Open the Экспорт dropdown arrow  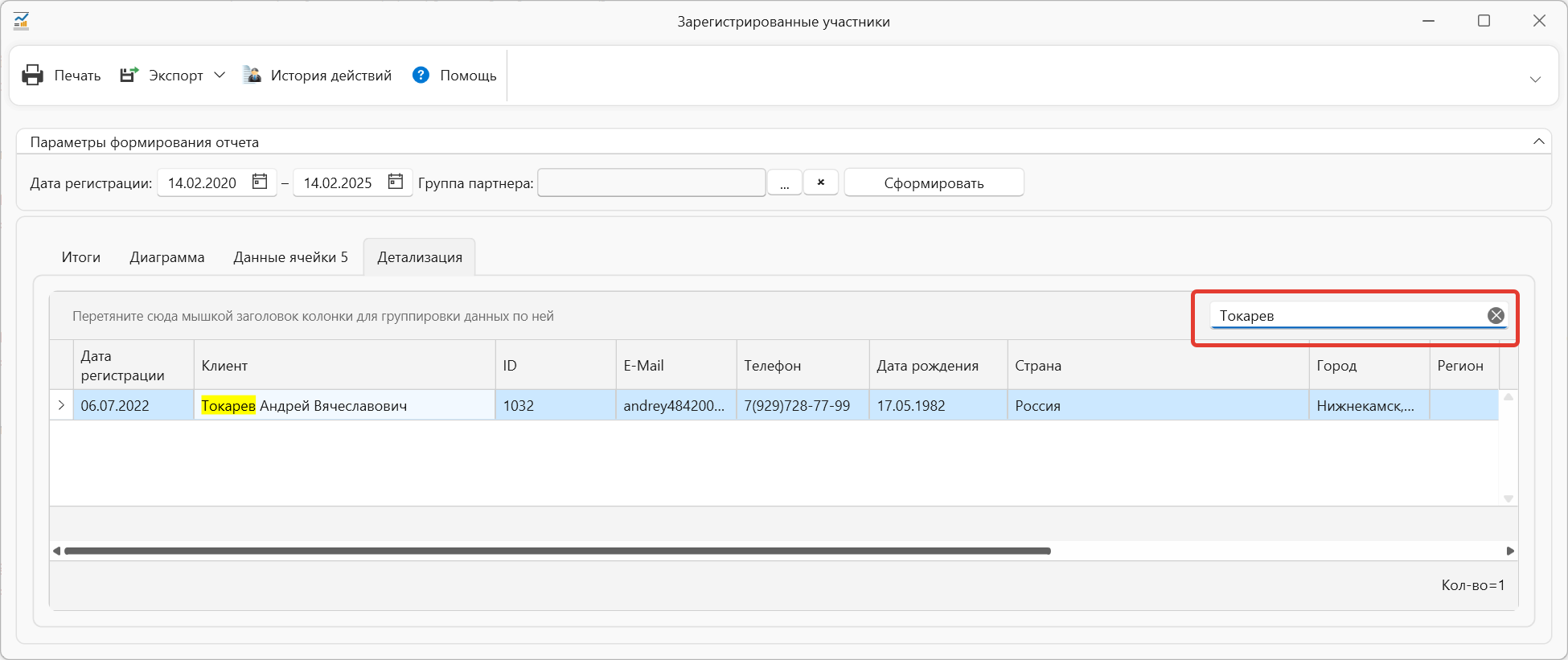pos(220,75)
